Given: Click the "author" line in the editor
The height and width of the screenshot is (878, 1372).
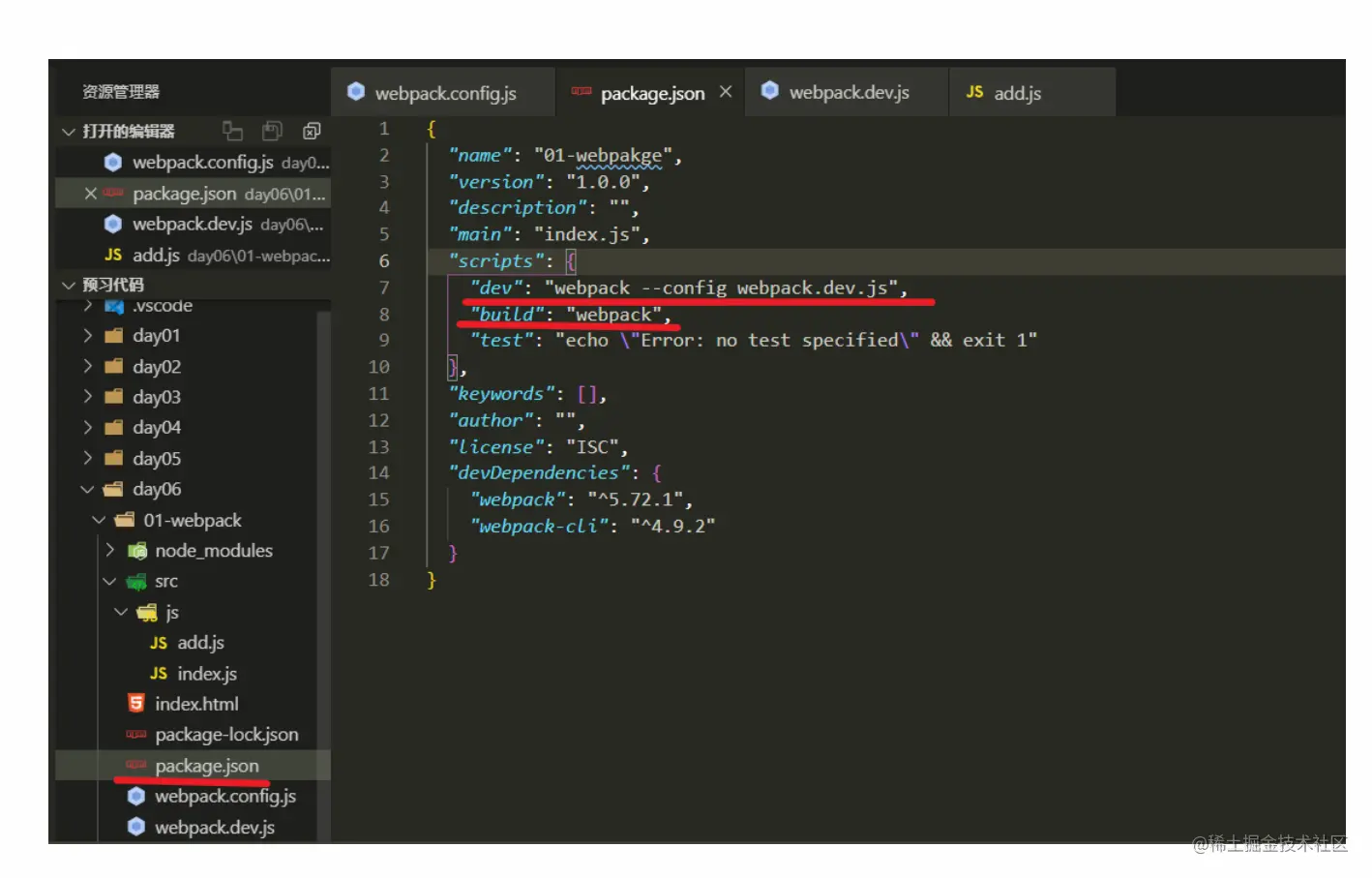Looking at the screenshot, I should point(518,420).
